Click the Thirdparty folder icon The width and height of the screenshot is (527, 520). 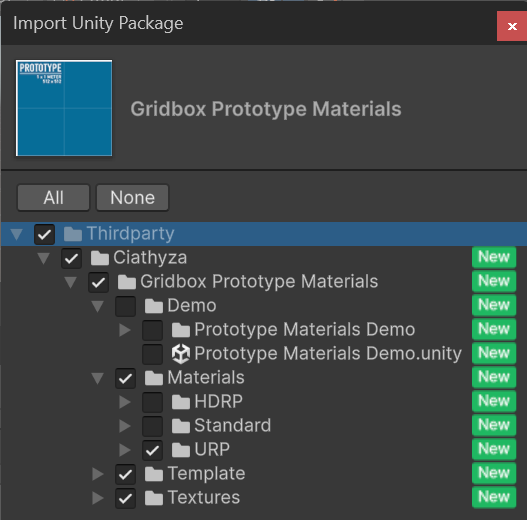[73, 234]
